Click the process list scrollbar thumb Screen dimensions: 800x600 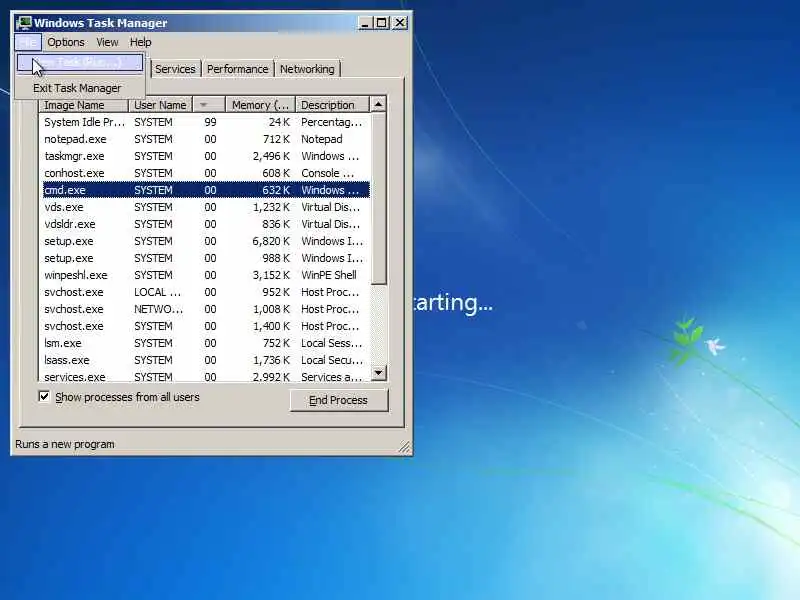pos(378,198)
